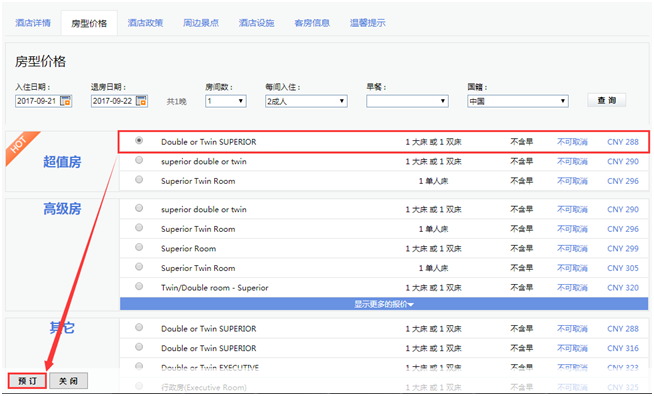Select the 房型价格 tab
Screen dimensions: 654x396
point(89,23)
